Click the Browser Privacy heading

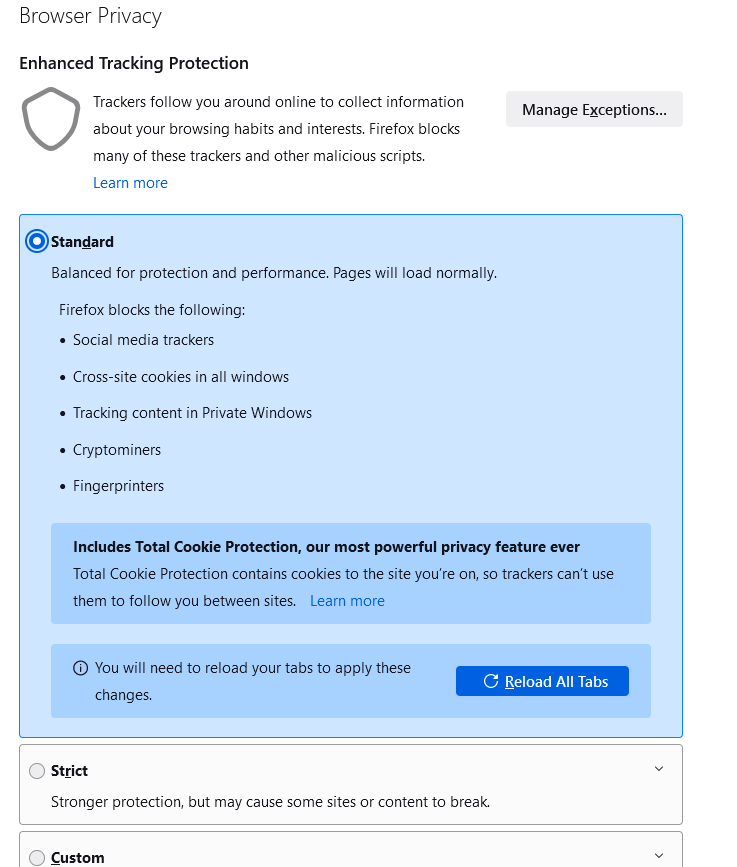pos(90,17)
